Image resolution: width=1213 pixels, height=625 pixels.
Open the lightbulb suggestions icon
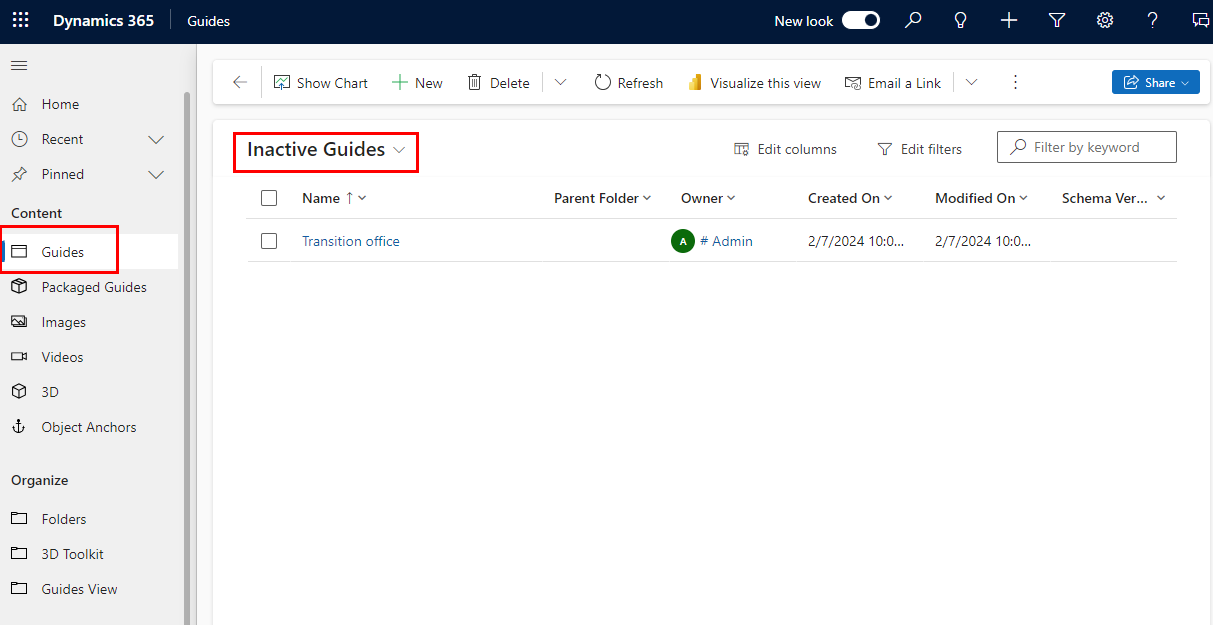click(x=960, y=20)
